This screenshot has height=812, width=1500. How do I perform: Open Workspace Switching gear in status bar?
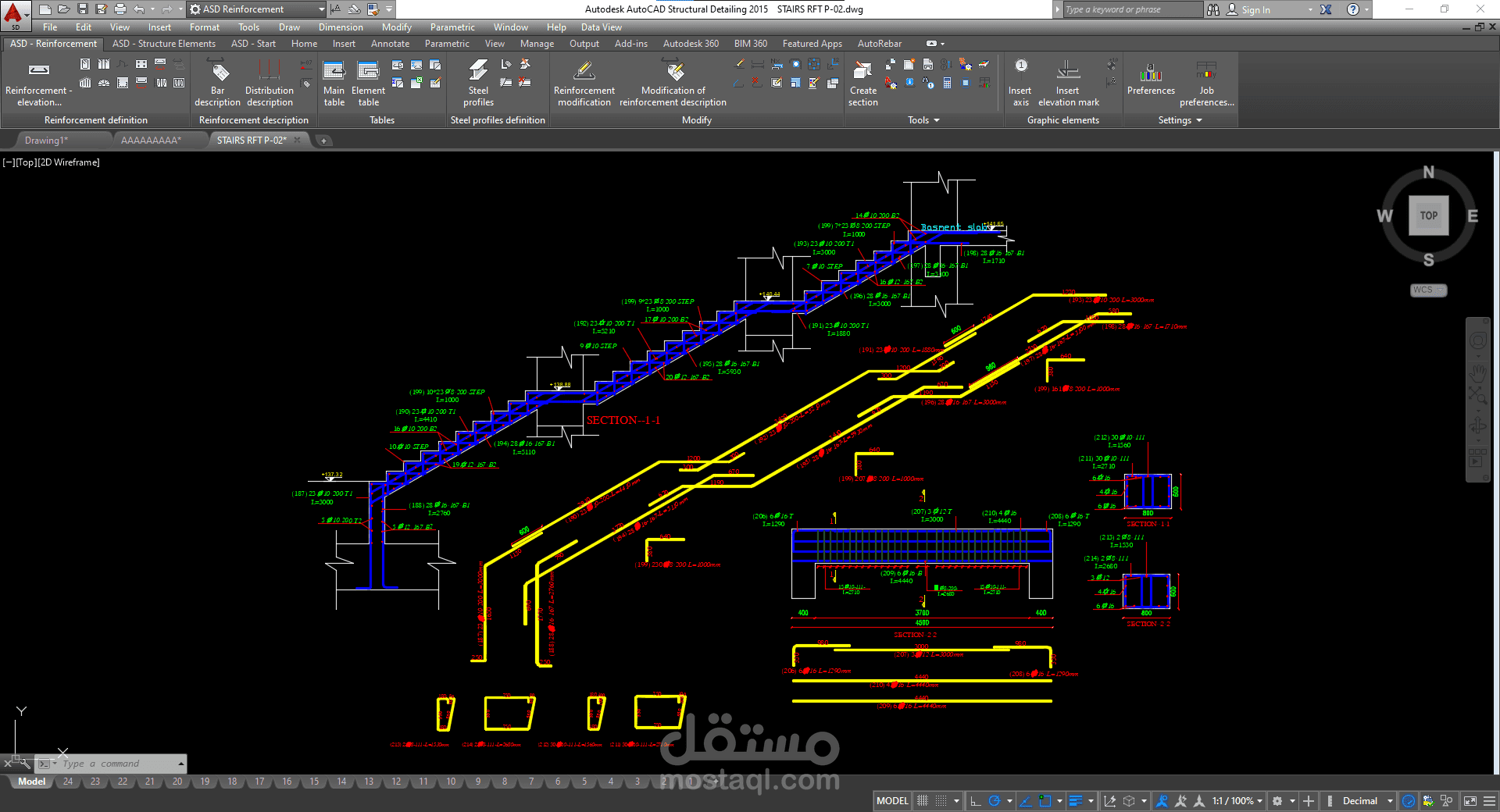[x=1277, y=801]
